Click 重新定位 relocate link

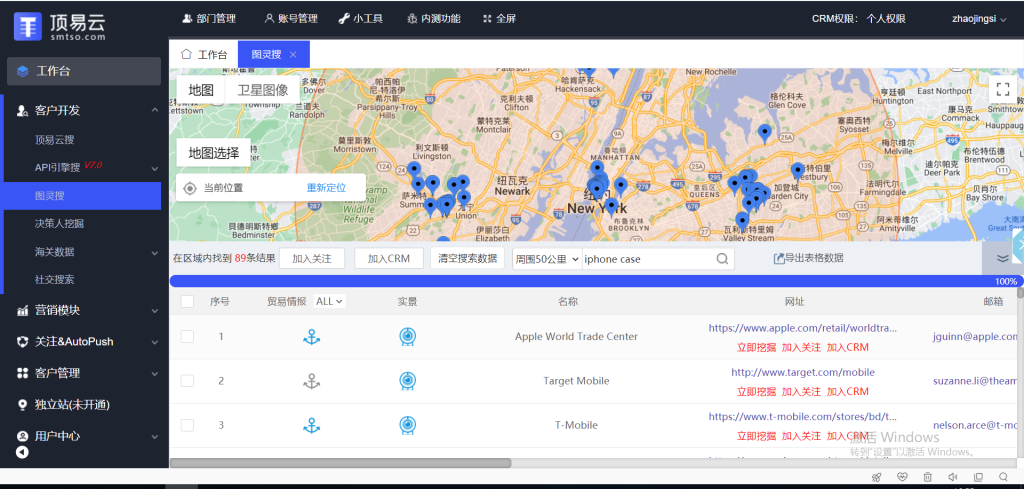click(x=326, y=188)
